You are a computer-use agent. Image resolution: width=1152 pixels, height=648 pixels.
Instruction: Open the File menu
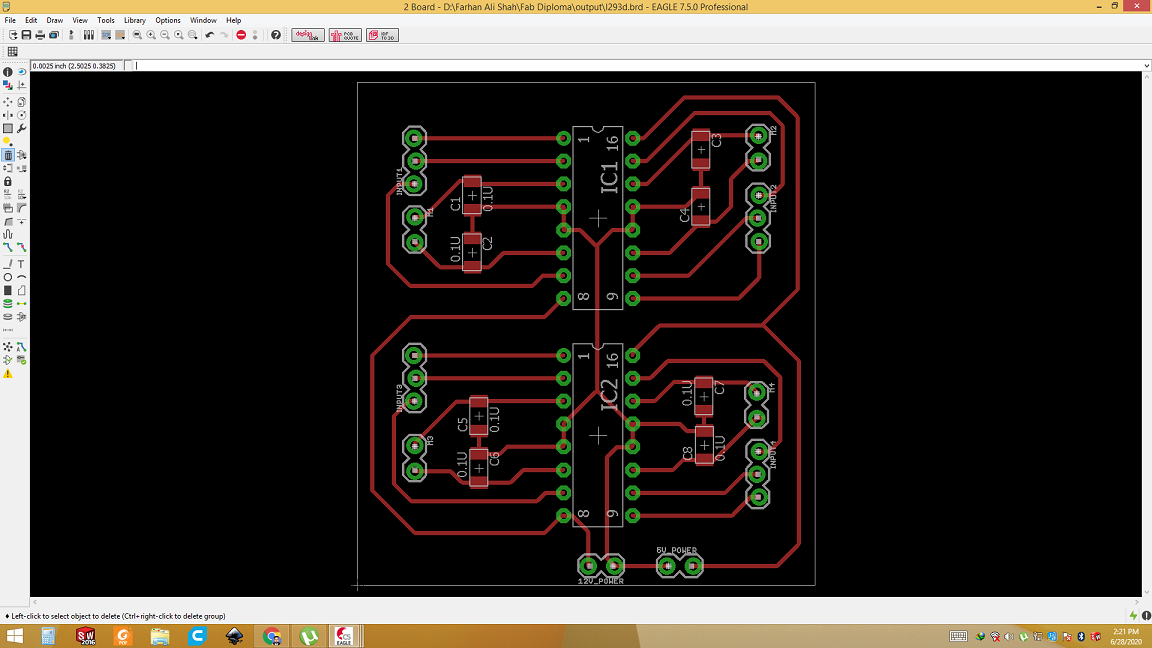pos(10,21)
